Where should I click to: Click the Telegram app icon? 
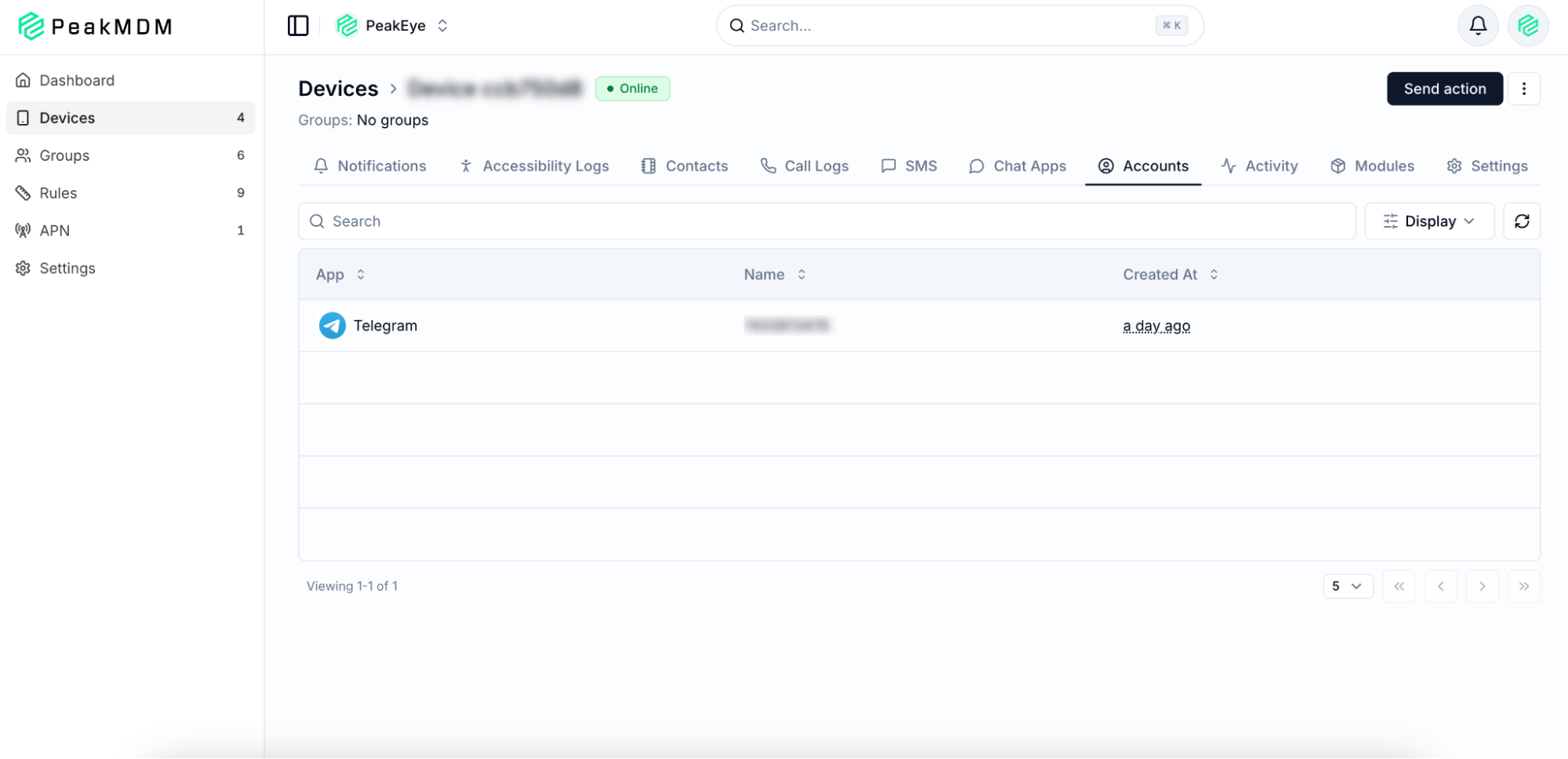(x=332, y=326)
